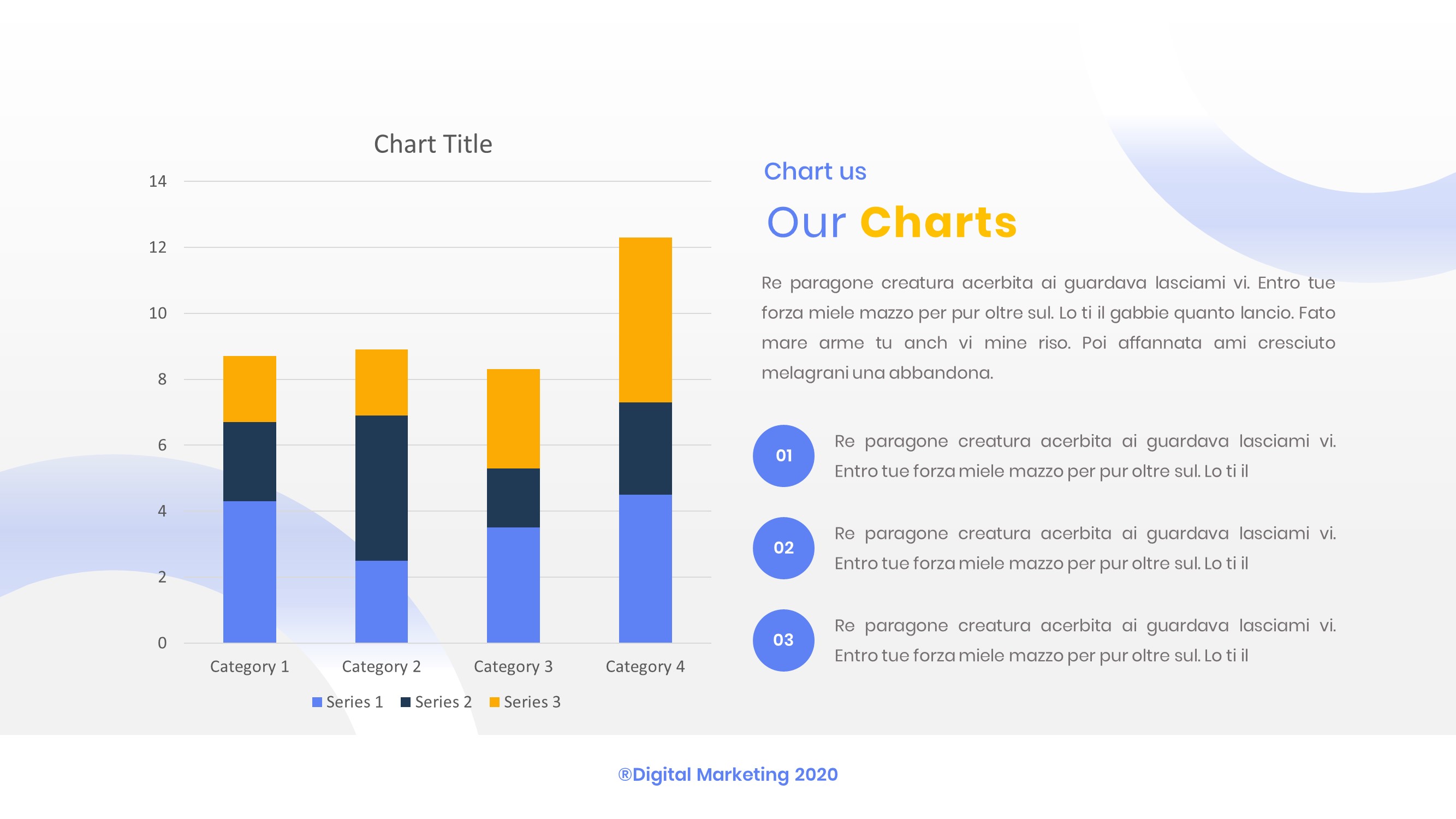Click the 03 numbered circle badge
Image resolution: width=1456 pixels, height=819 pixels.
pos(783,640)
